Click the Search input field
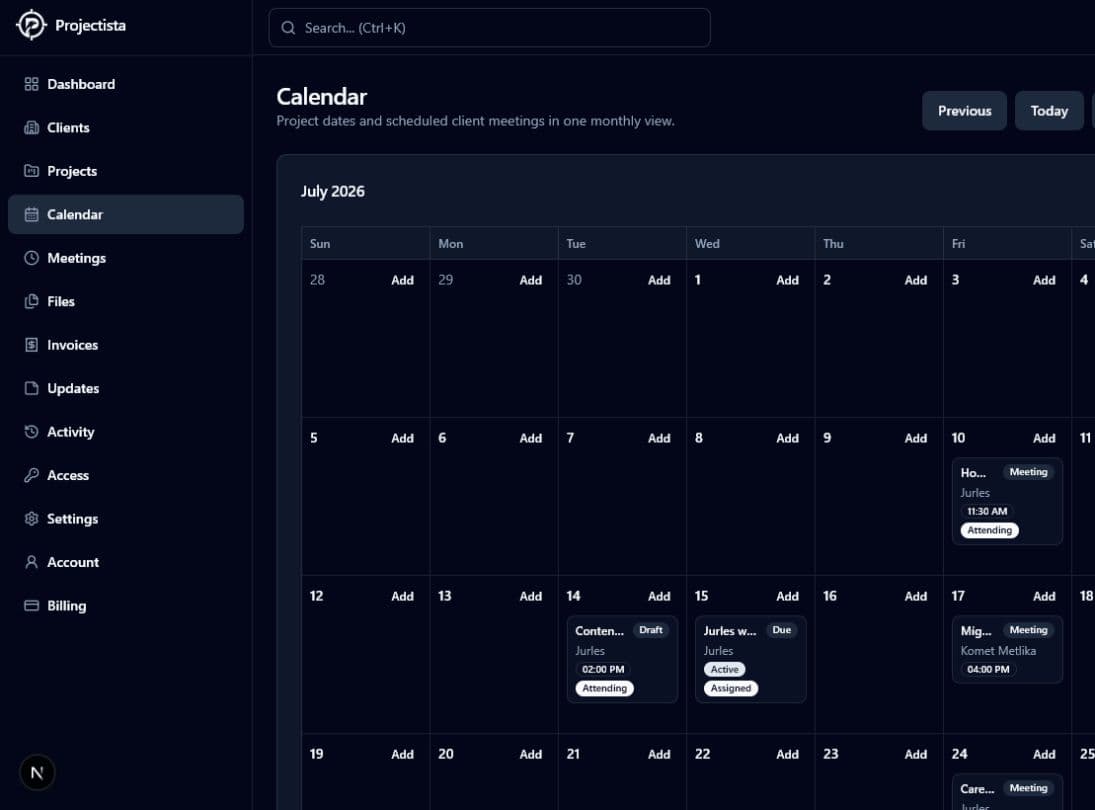Screen dimensions: 1095x810 tap(490, 28)
